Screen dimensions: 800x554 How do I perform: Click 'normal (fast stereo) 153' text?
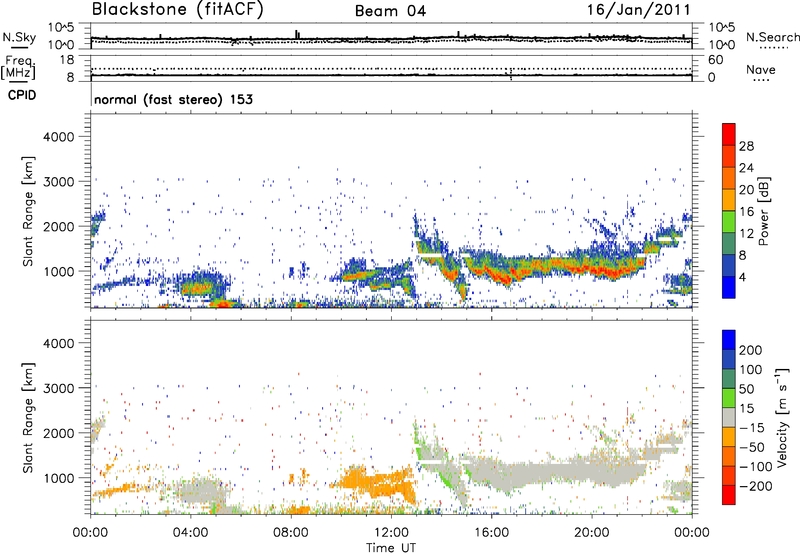[x=173, y=99]
